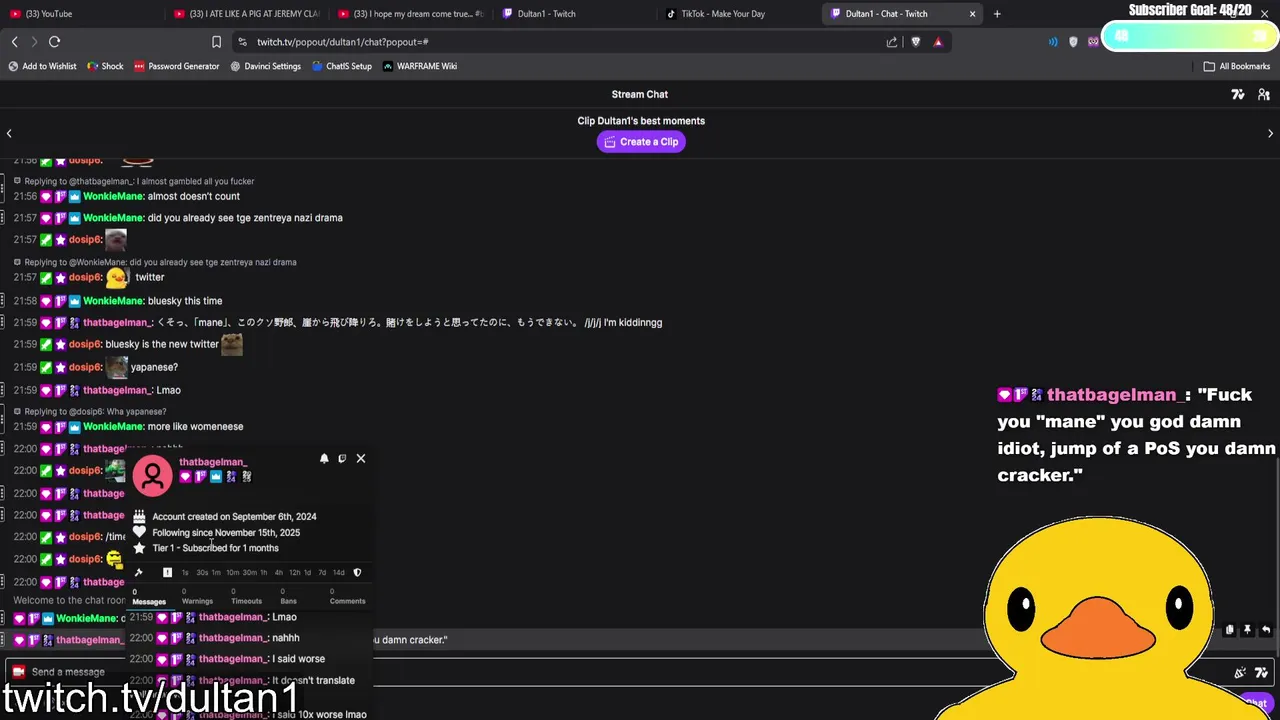Expand the next clip carousel arrow on right
The height and width of the screenshot is (720, 1280).
point(1270,133)
